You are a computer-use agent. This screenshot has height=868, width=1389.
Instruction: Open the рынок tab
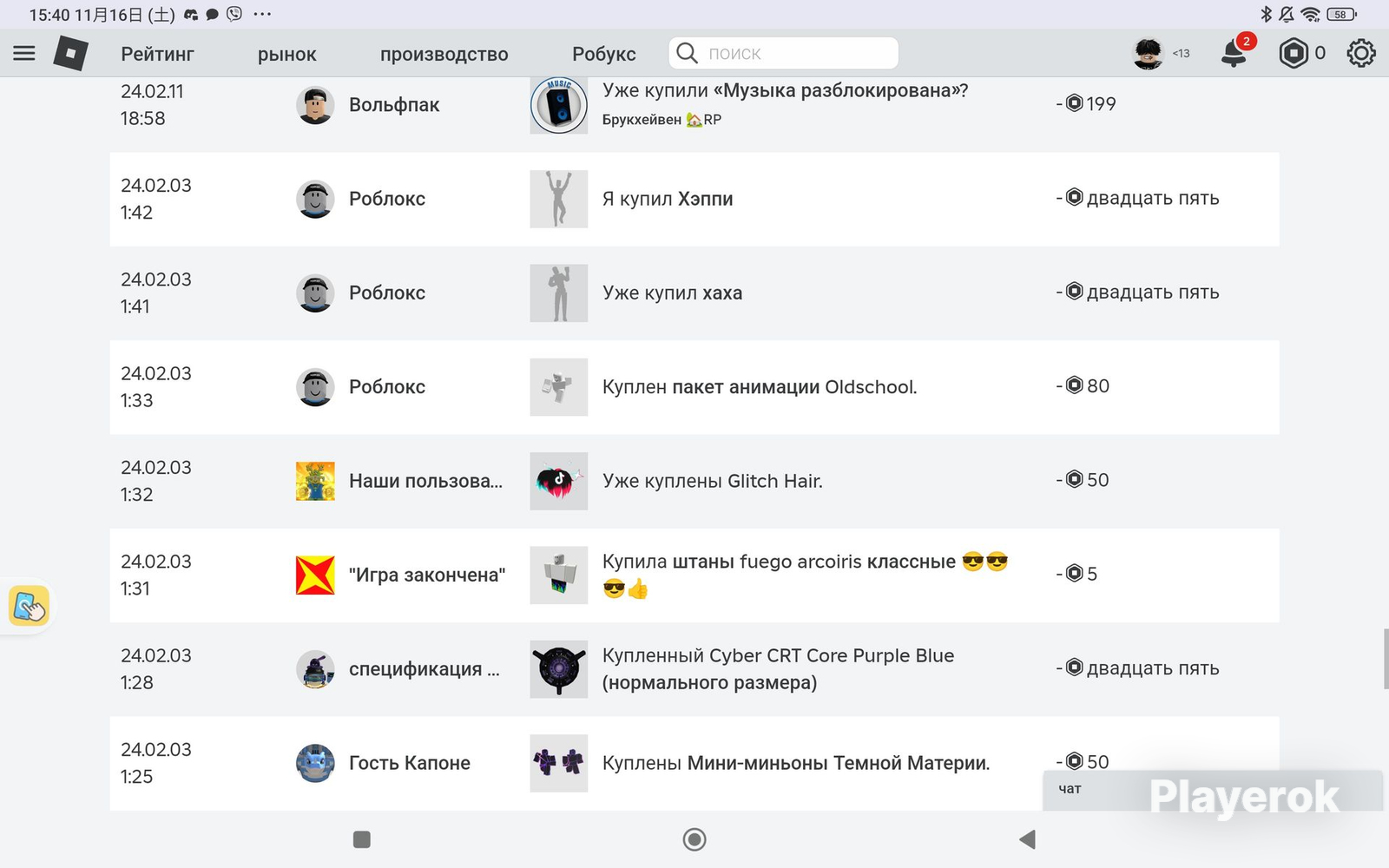pos(286,54)
